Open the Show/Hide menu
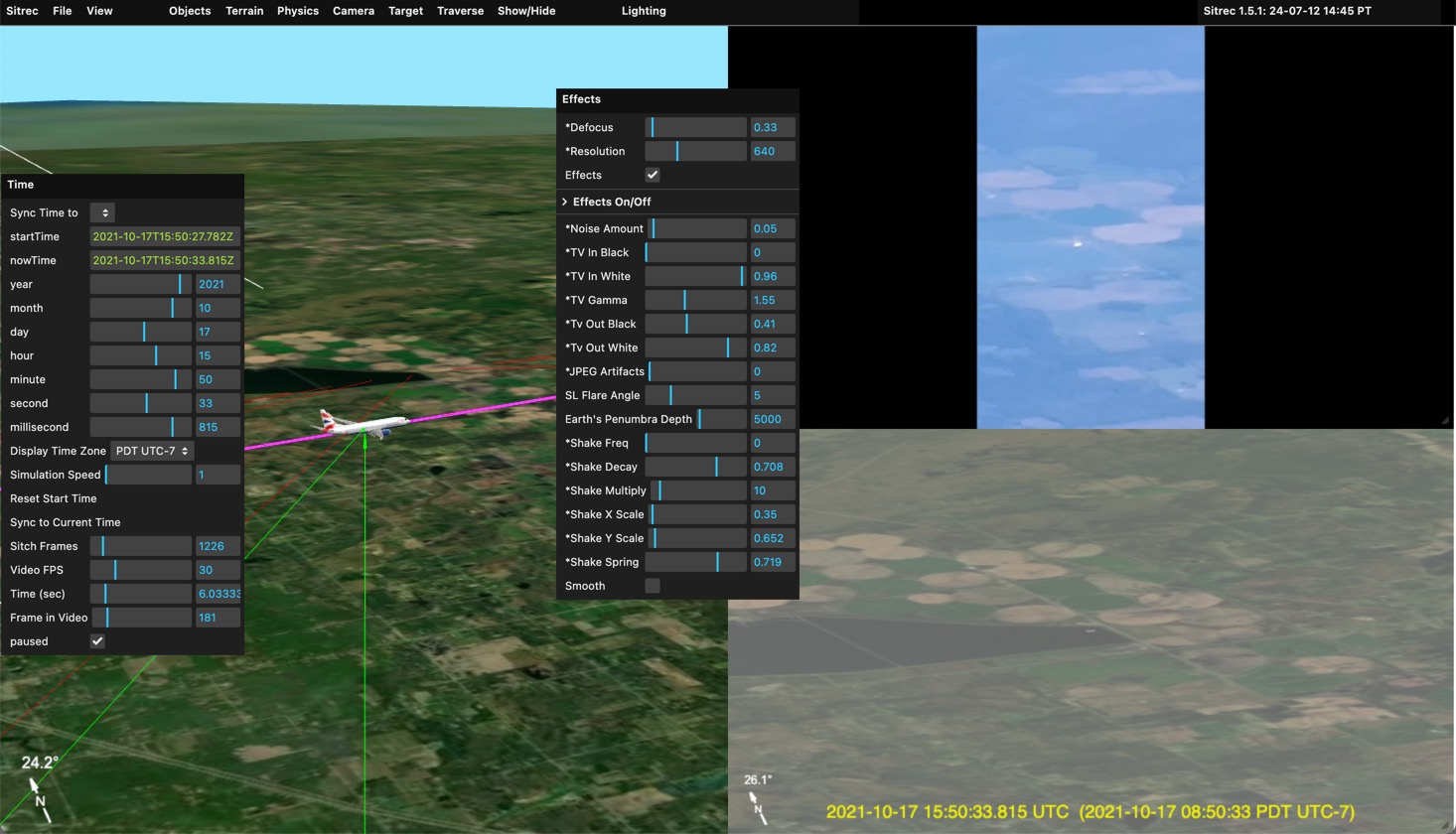The image size is (1456, 834). pyautogui.click(x=525, y=11)
